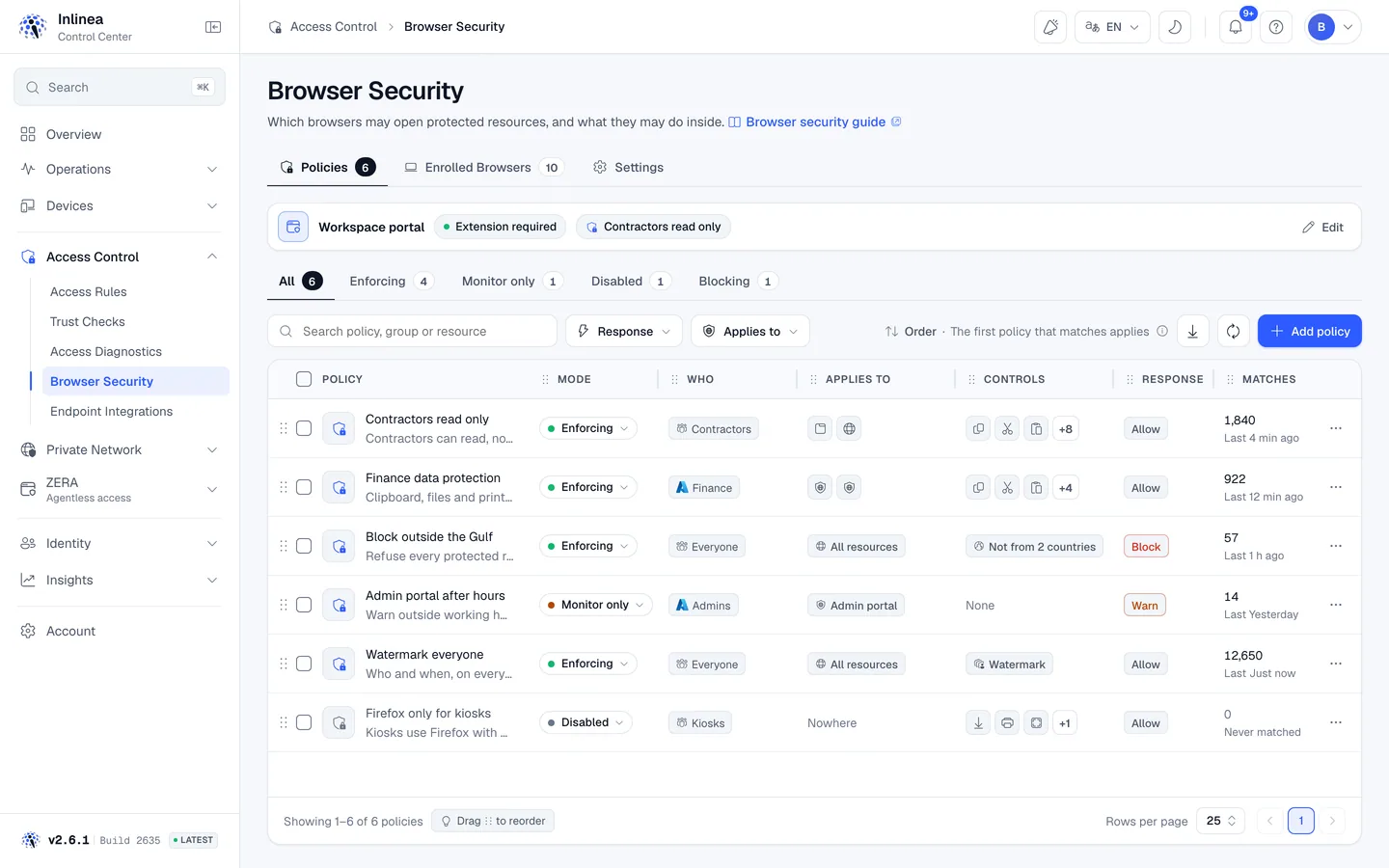Open more actions for Firefox only for kiosks
Screen dimensions: 1389x868
[1336, 722]
